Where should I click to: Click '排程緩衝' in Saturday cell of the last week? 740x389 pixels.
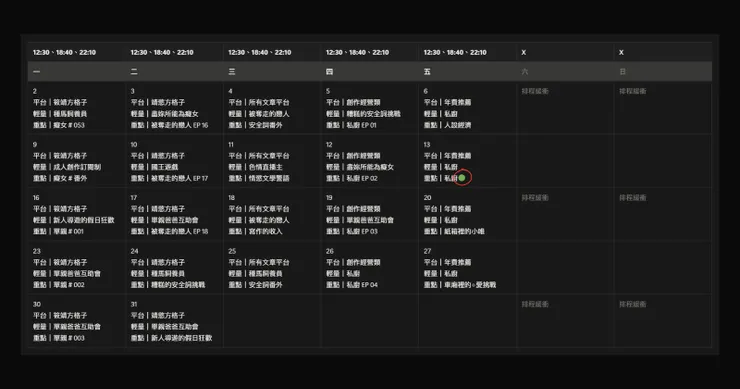click(x=535, y=304)
